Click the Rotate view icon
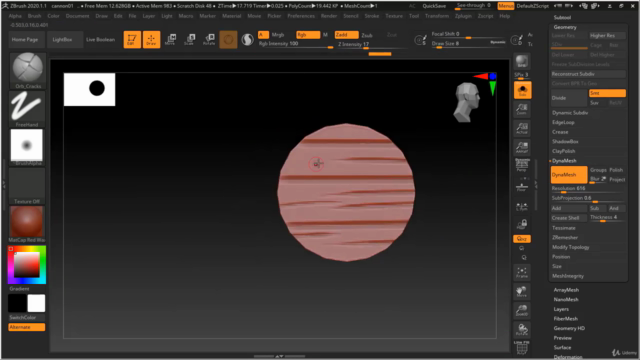 [x=522, y=329]
